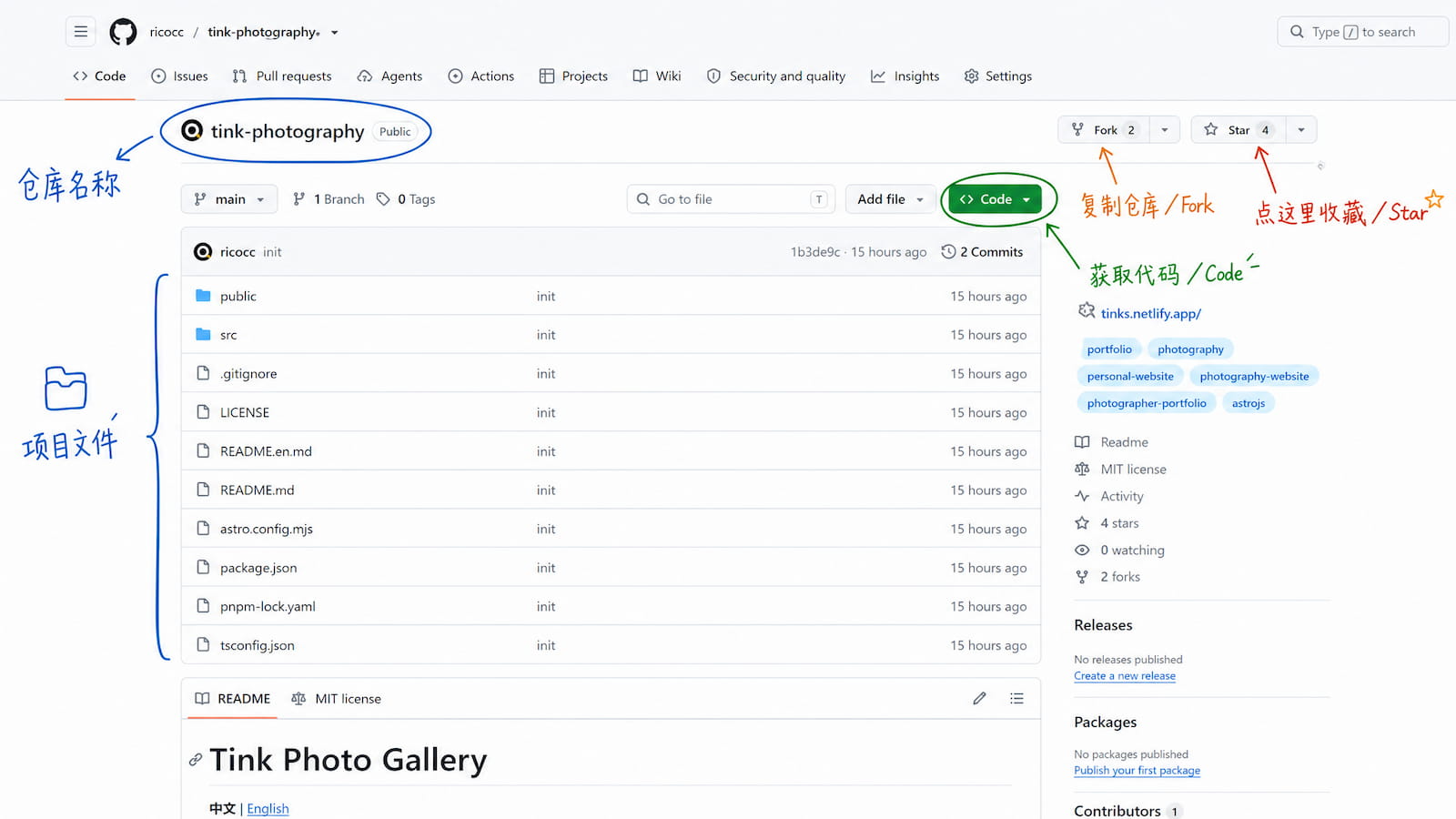Select the README tab below file list

coord(233,699)
